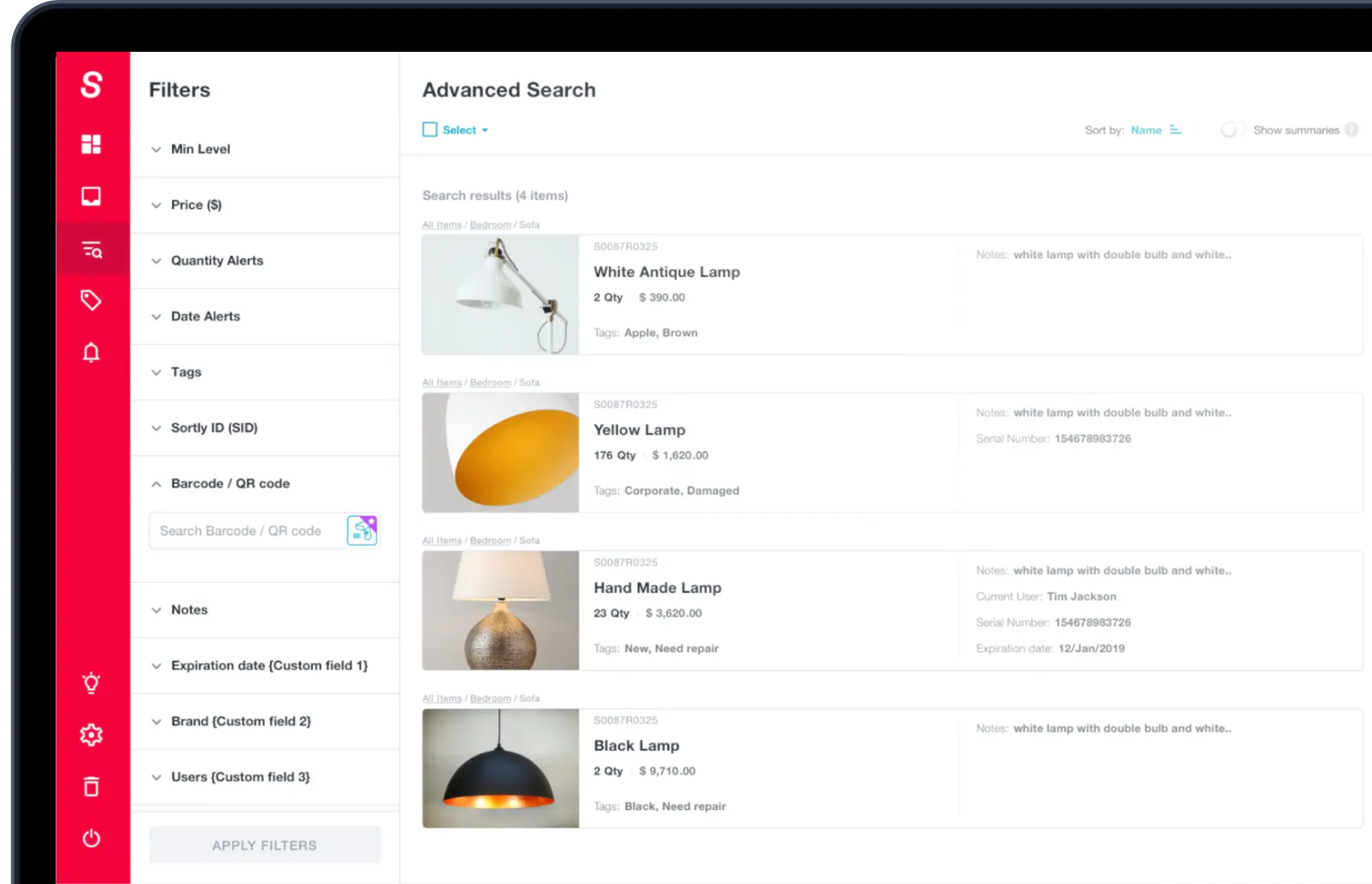Open the settings gear icon
1372x884 pixels.
coord(91,735)
